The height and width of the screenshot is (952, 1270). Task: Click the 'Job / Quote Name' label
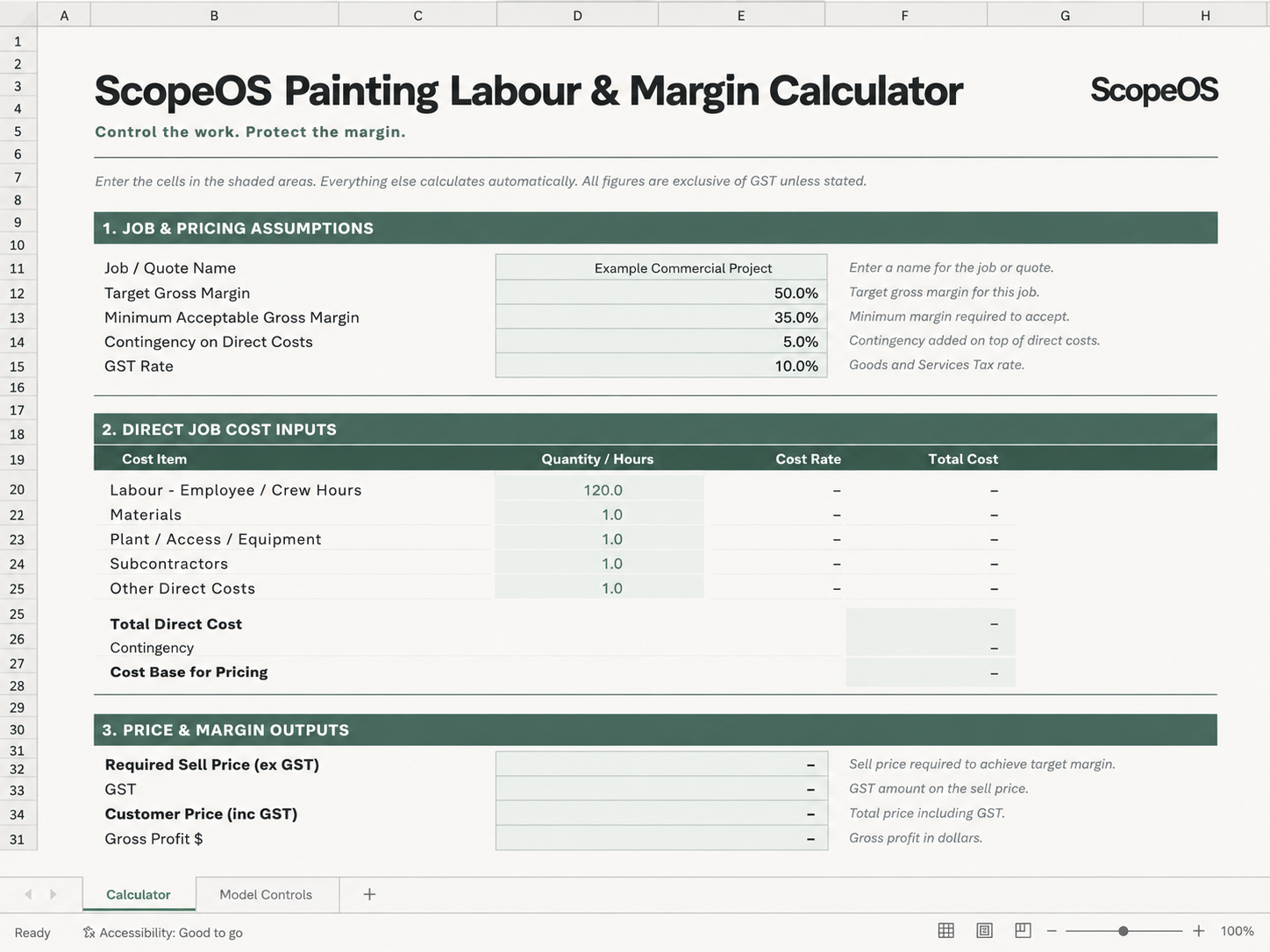pyautogui.click(x=170, y=268)
